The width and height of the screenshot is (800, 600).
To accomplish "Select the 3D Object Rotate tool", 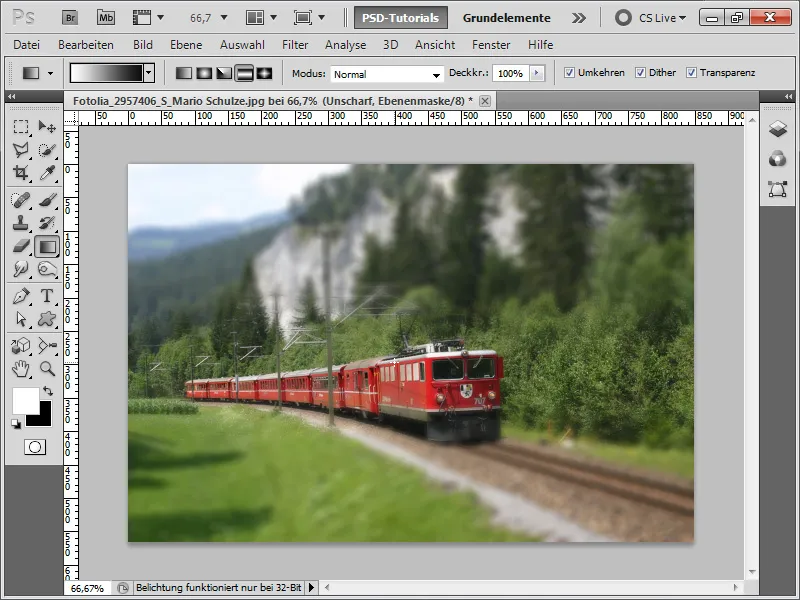I will [x=21, y=346].
